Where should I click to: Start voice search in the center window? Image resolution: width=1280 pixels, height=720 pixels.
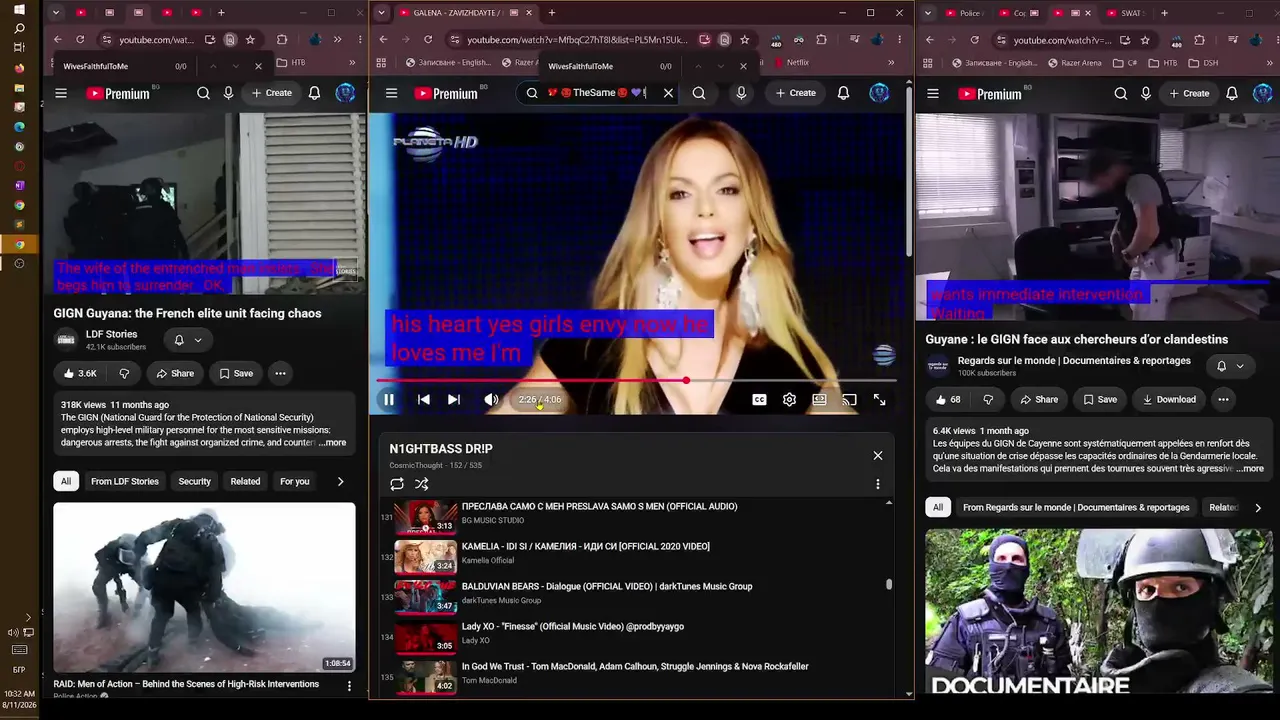coord(741,93)
